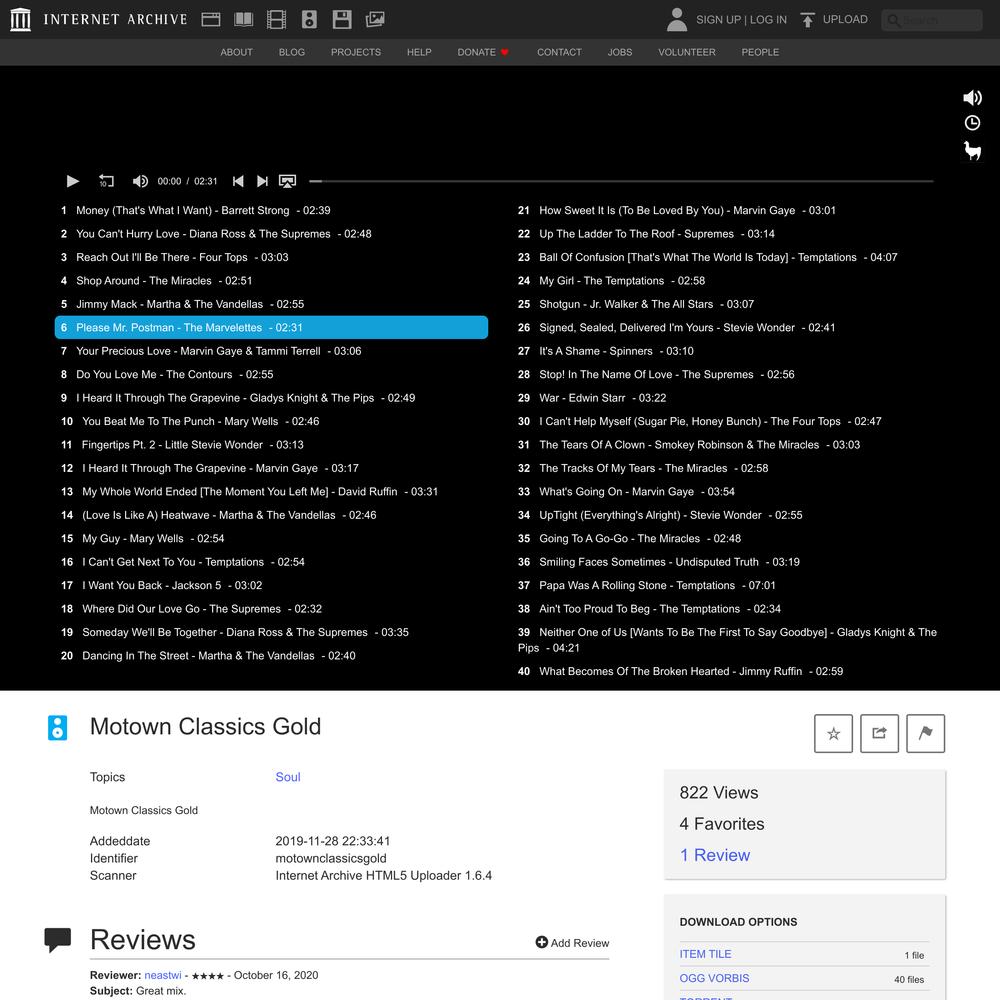
Task: Open the ABOUT menu item
Action: [237, 52]
